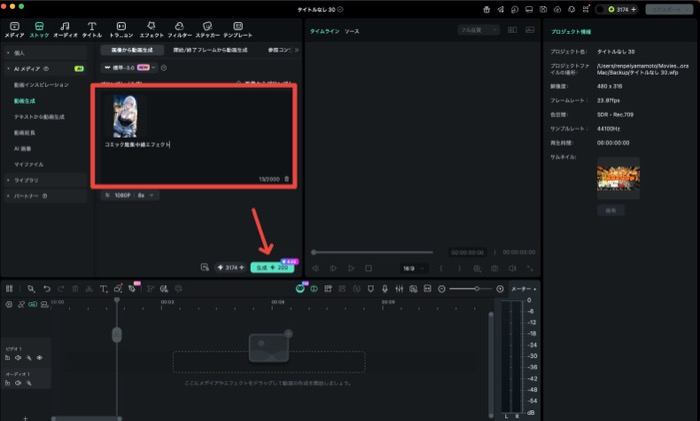Open the エフェクト (Effects) tab
The image size is (700, 421).
point(152,29)
